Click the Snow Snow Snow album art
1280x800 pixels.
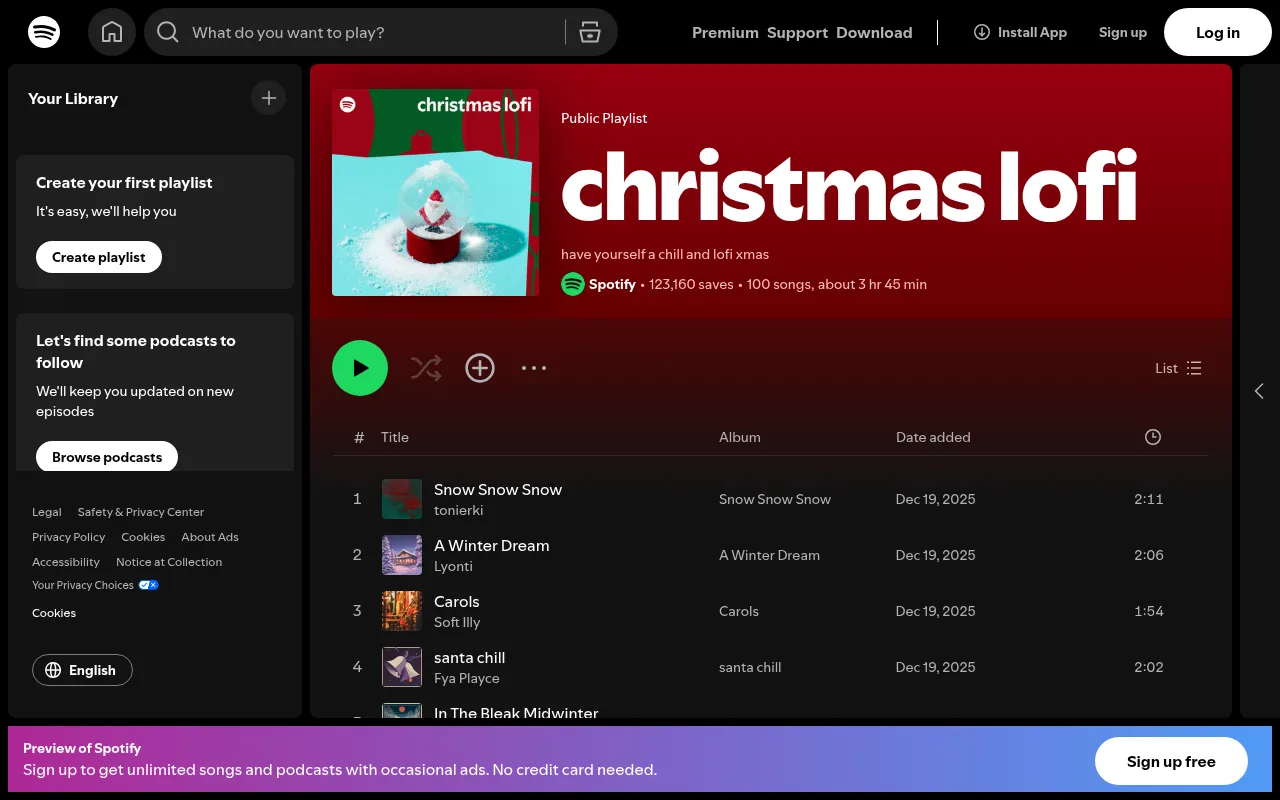[x=402, y=499]
